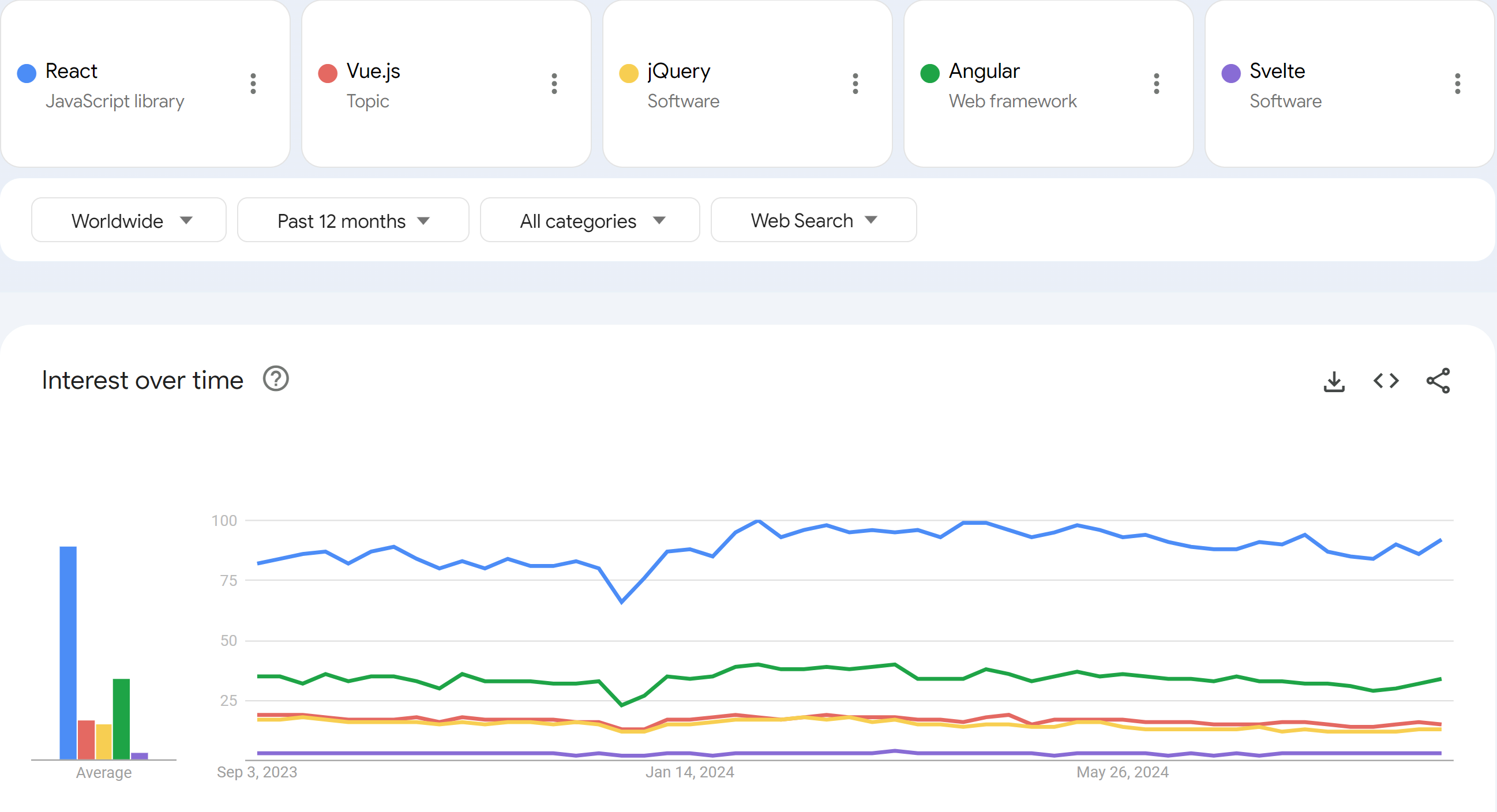The height and width of the screenshot is (812, 1497).
Task: Click the red Vue.js average bar
Action: coord(86,740)
